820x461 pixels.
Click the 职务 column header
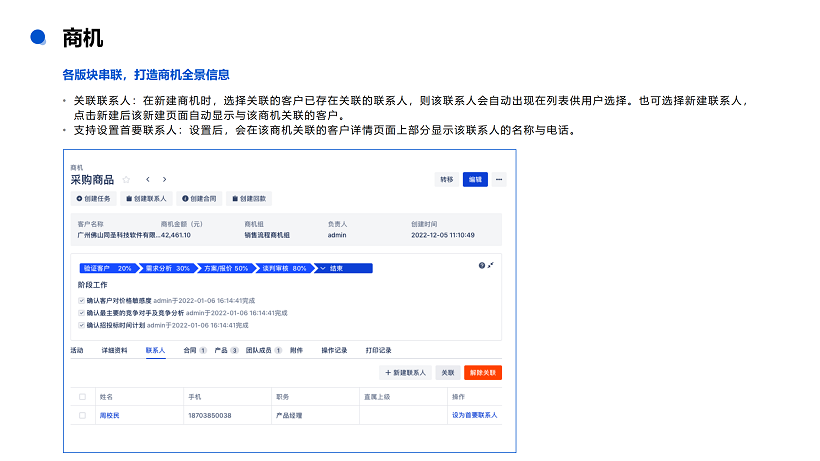[283, 397]
